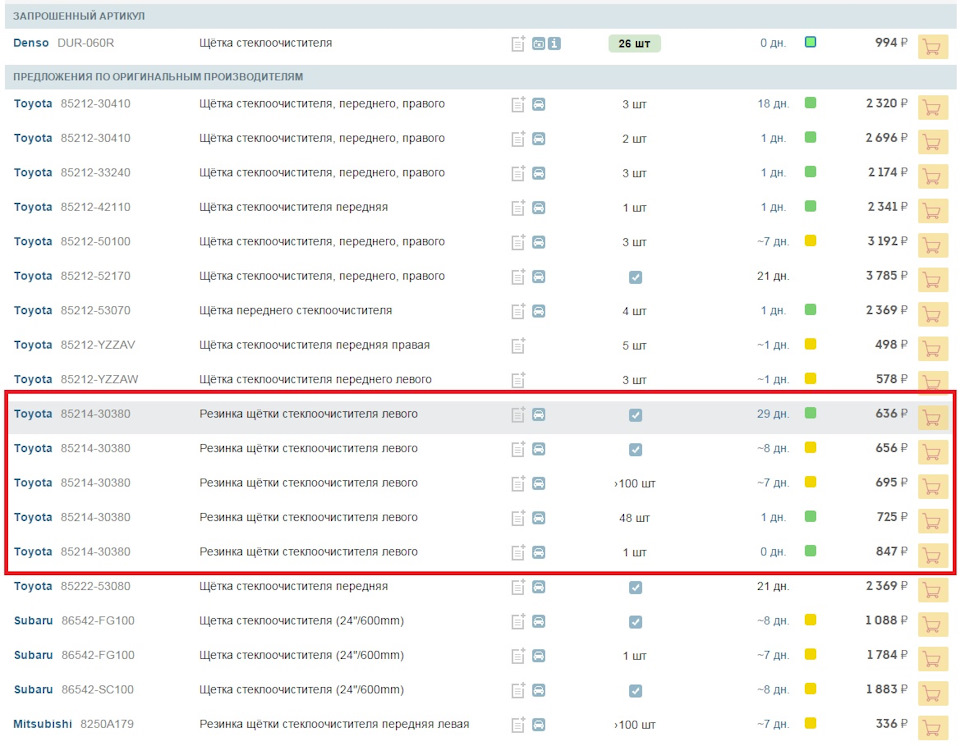Click note icon for Mitsubishi 8250A179
Image resolution: width=960 pixels, height=746 pixels.
pyautogui.click(x=518, y=725)
